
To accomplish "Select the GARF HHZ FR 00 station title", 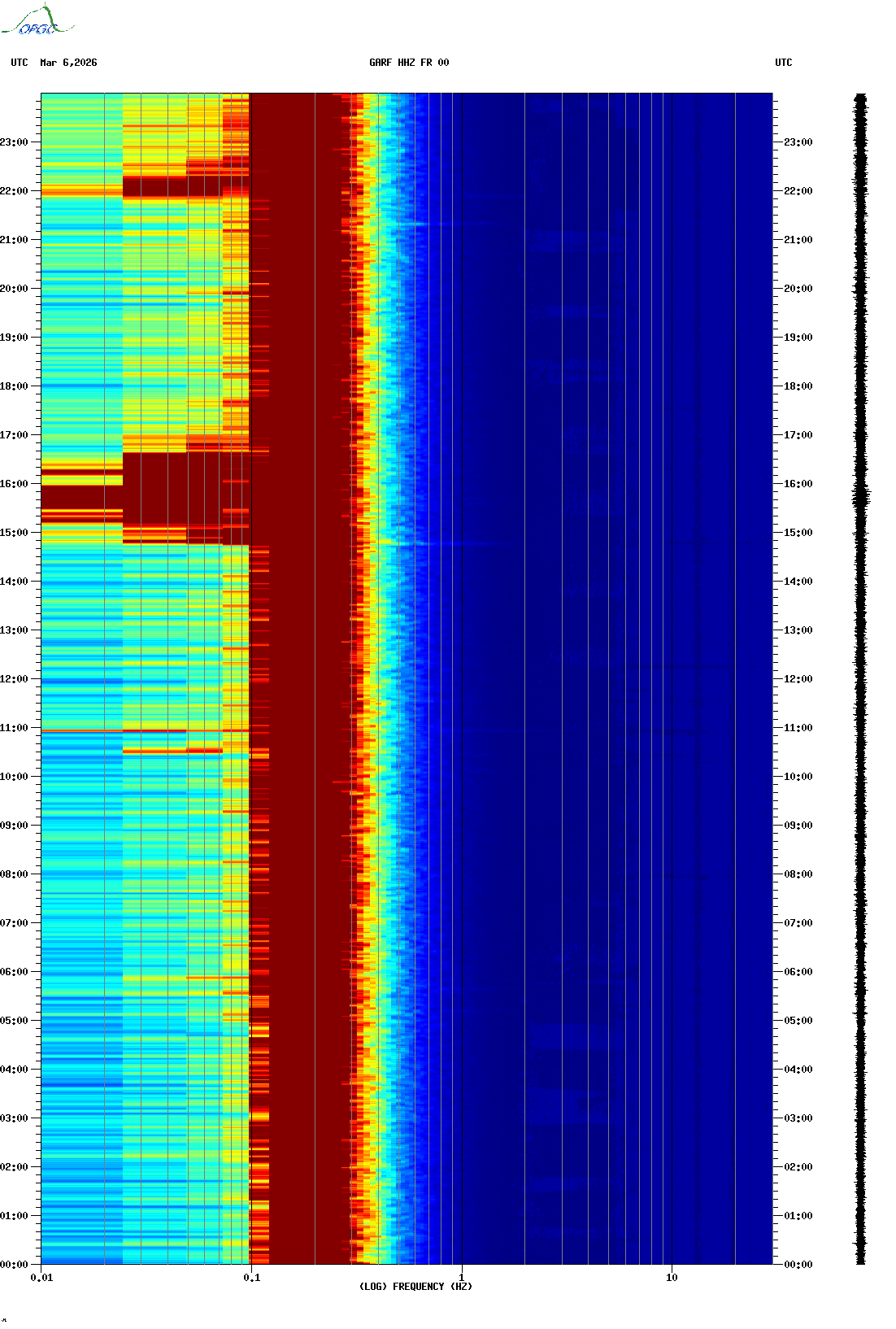I will 409,63.
